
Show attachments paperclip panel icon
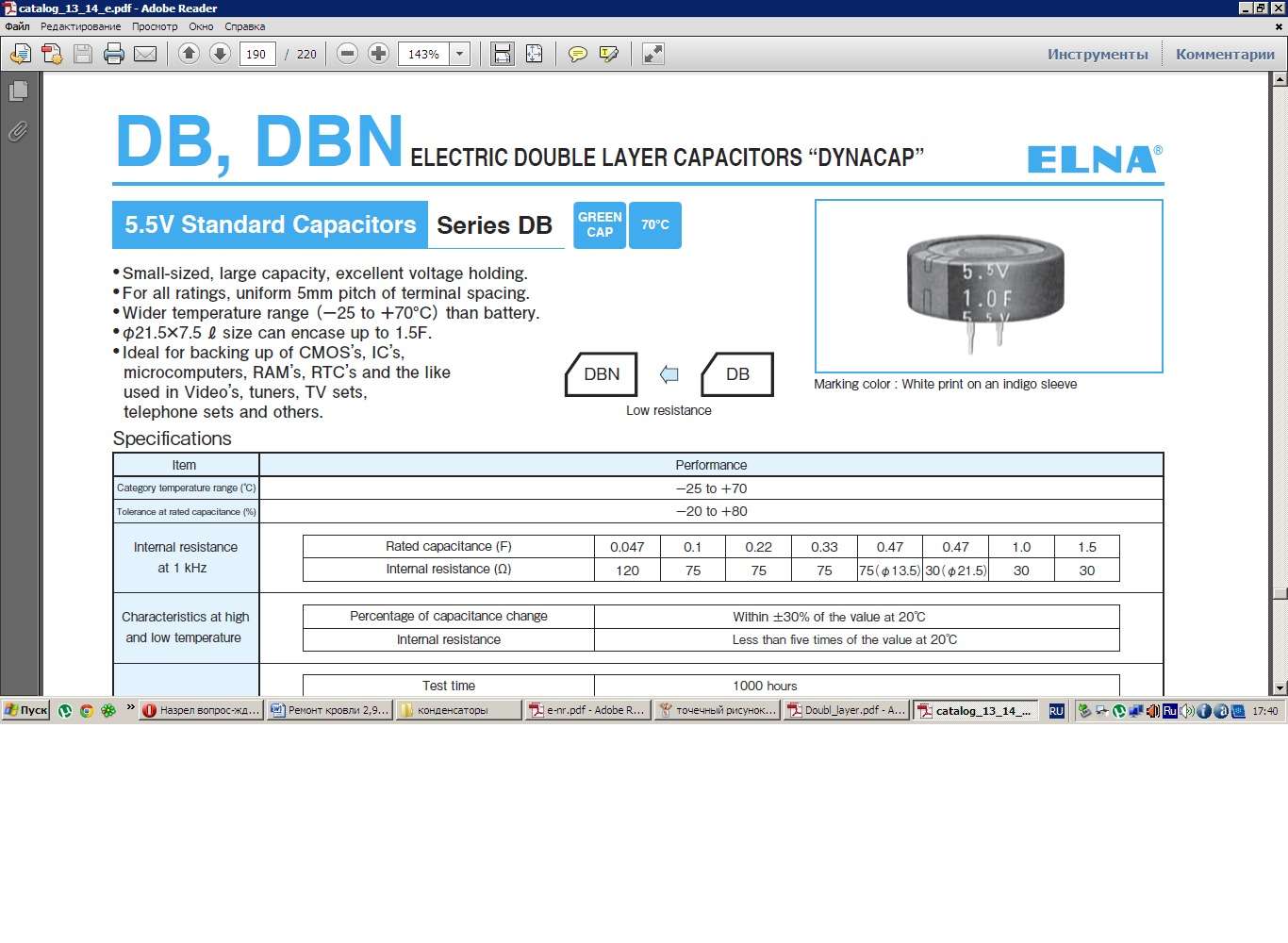18,131
